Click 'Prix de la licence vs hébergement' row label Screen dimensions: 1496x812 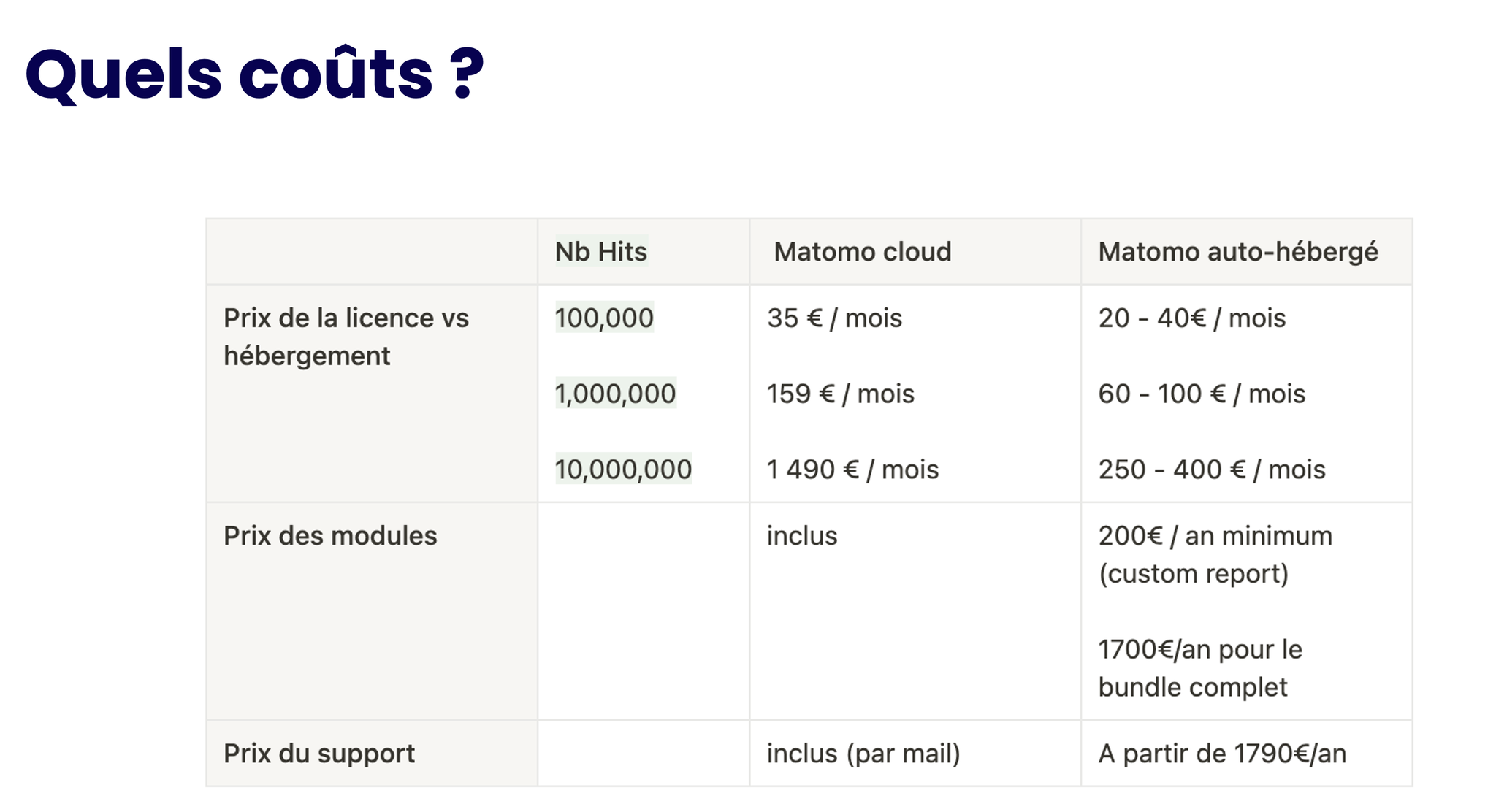346,337
